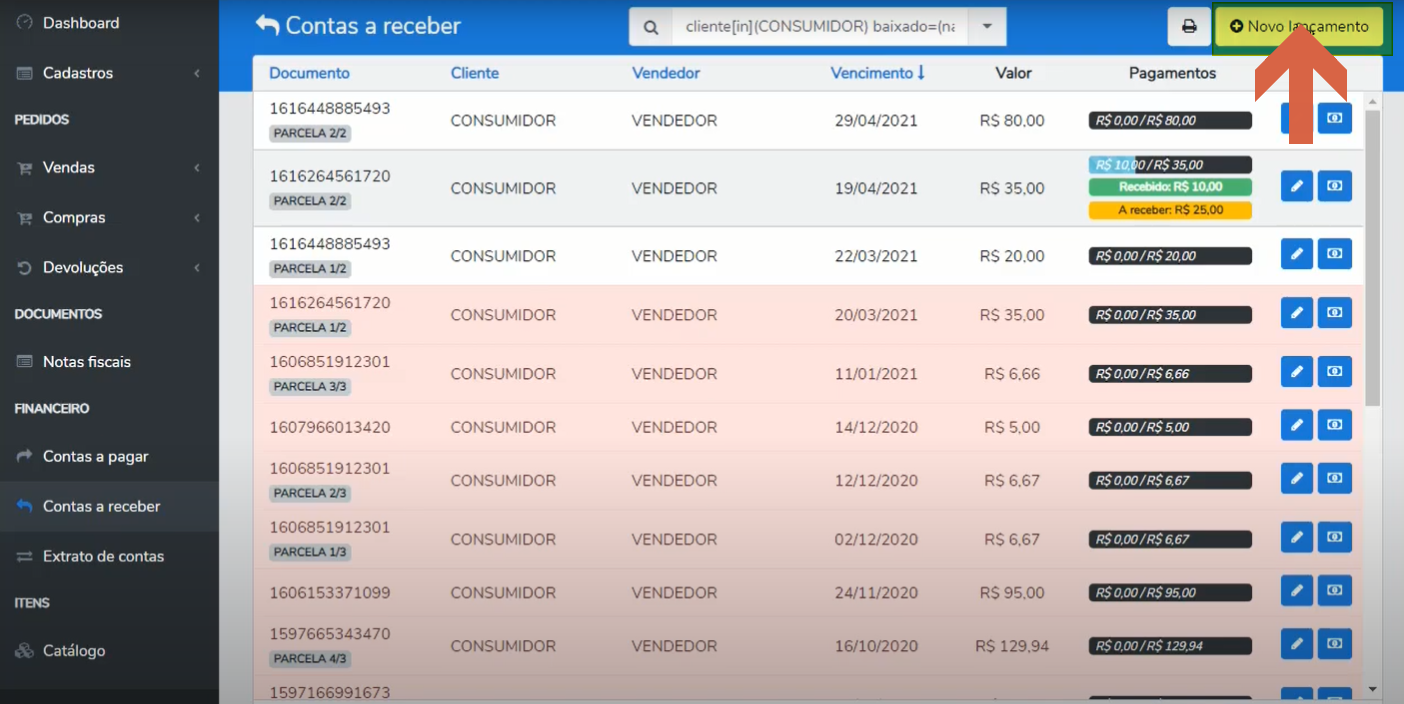This screenshot has height=704, width=1404.
Task: Open Extrato de contas in the sidebar
Action: click(109, 556)
